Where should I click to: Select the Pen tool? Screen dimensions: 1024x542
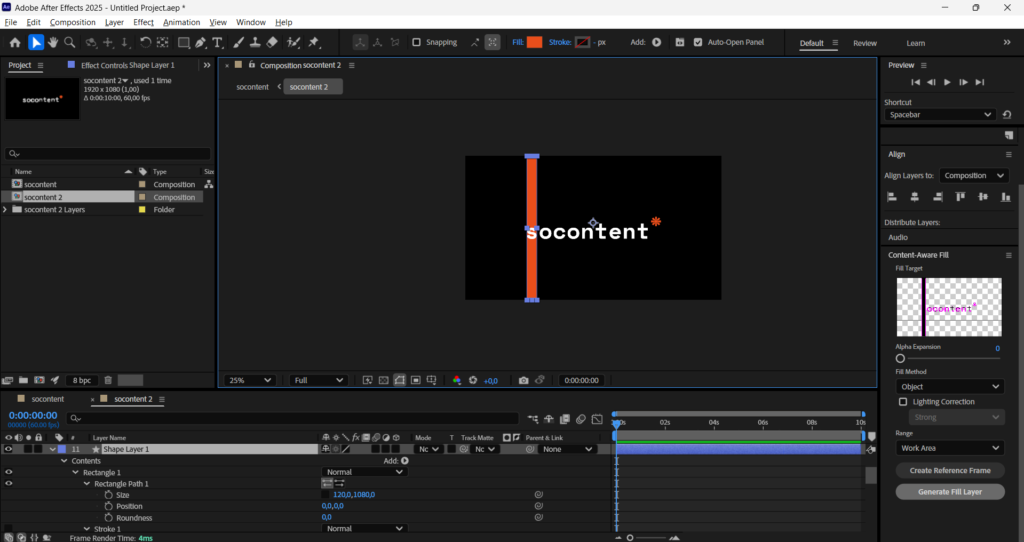point(200,42)
